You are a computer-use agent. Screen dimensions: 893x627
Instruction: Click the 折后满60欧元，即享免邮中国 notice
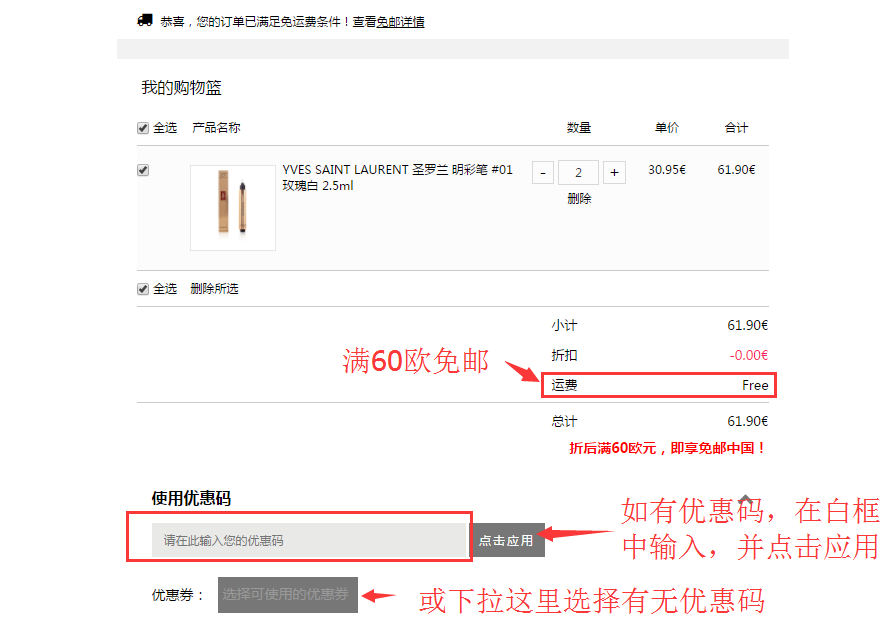[667, 448]
